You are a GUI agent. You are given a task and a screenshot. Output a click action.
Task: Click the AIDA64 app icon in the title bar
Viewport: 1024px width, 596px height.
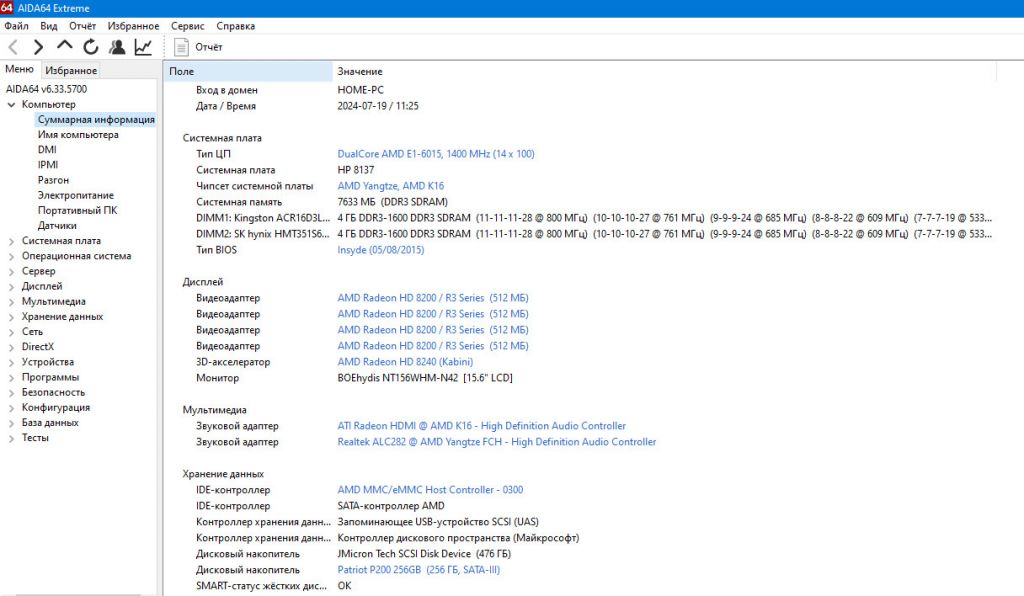click(x=7, y=8)
